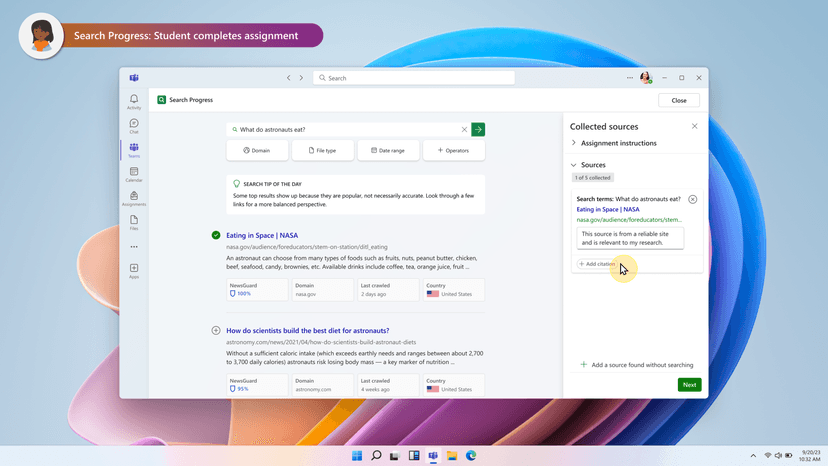
Task: Open the Domain filter
Action: pyautogui.click(x=257, y=151)
